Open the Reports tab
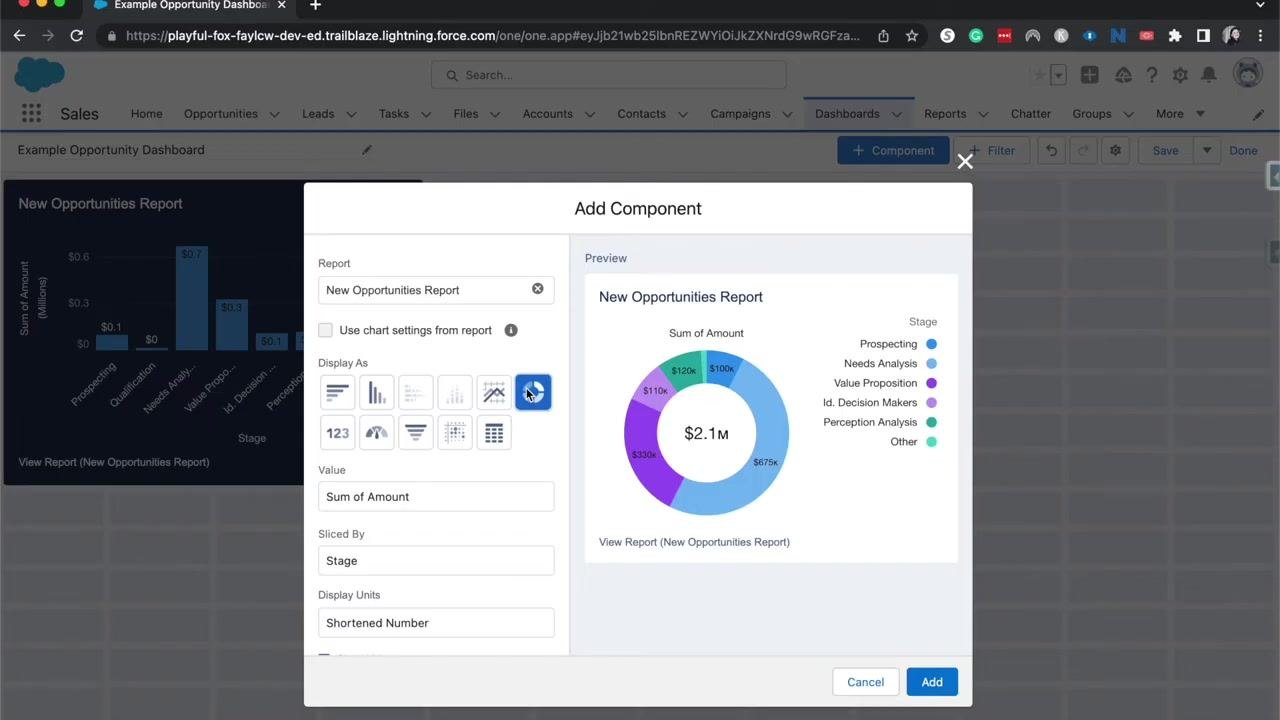This screenshot has height=720, width=1280. [945, 114]
